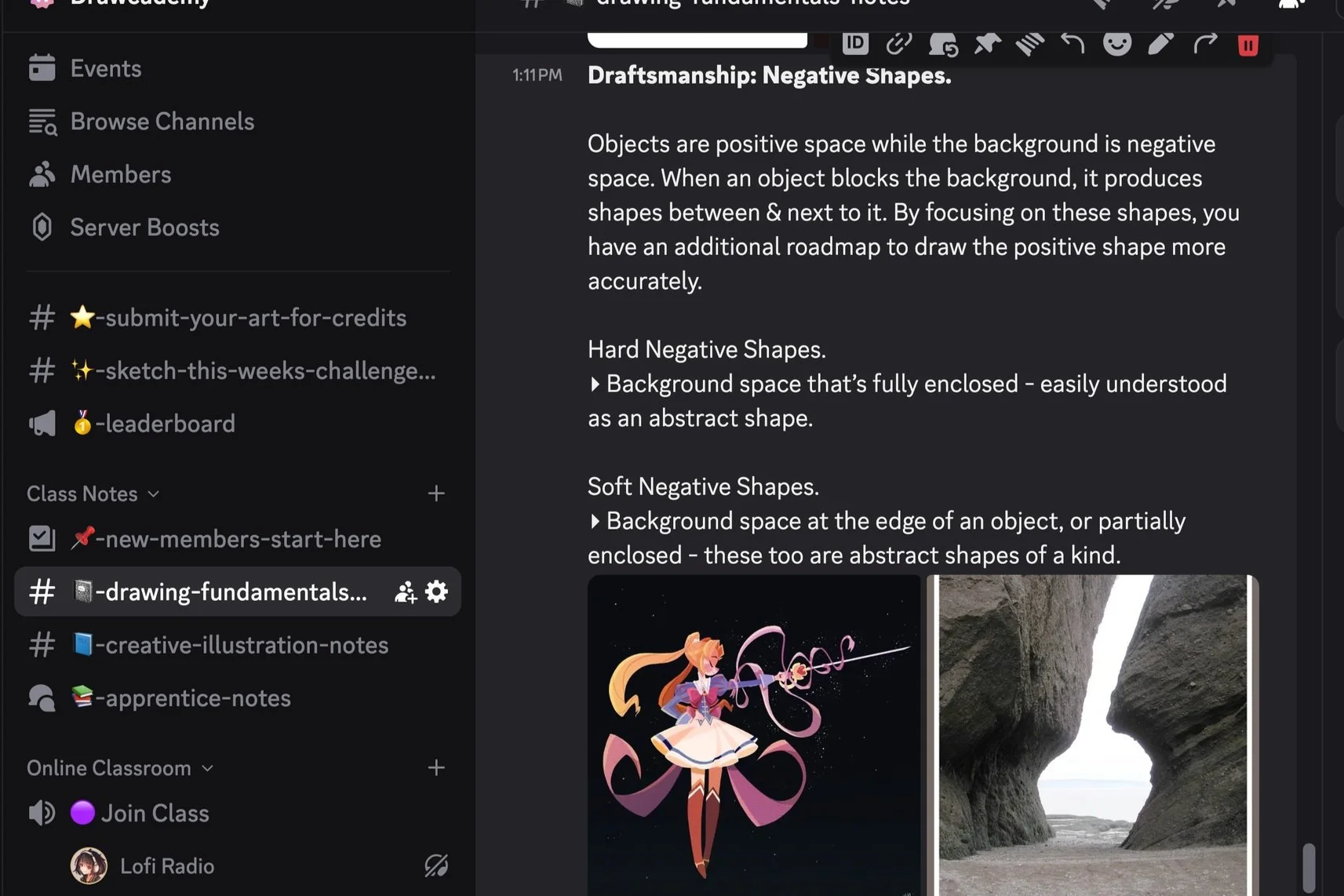Mark message unread via speech bubble icon
Screen dimensions: 1344x896
point(943,44)
